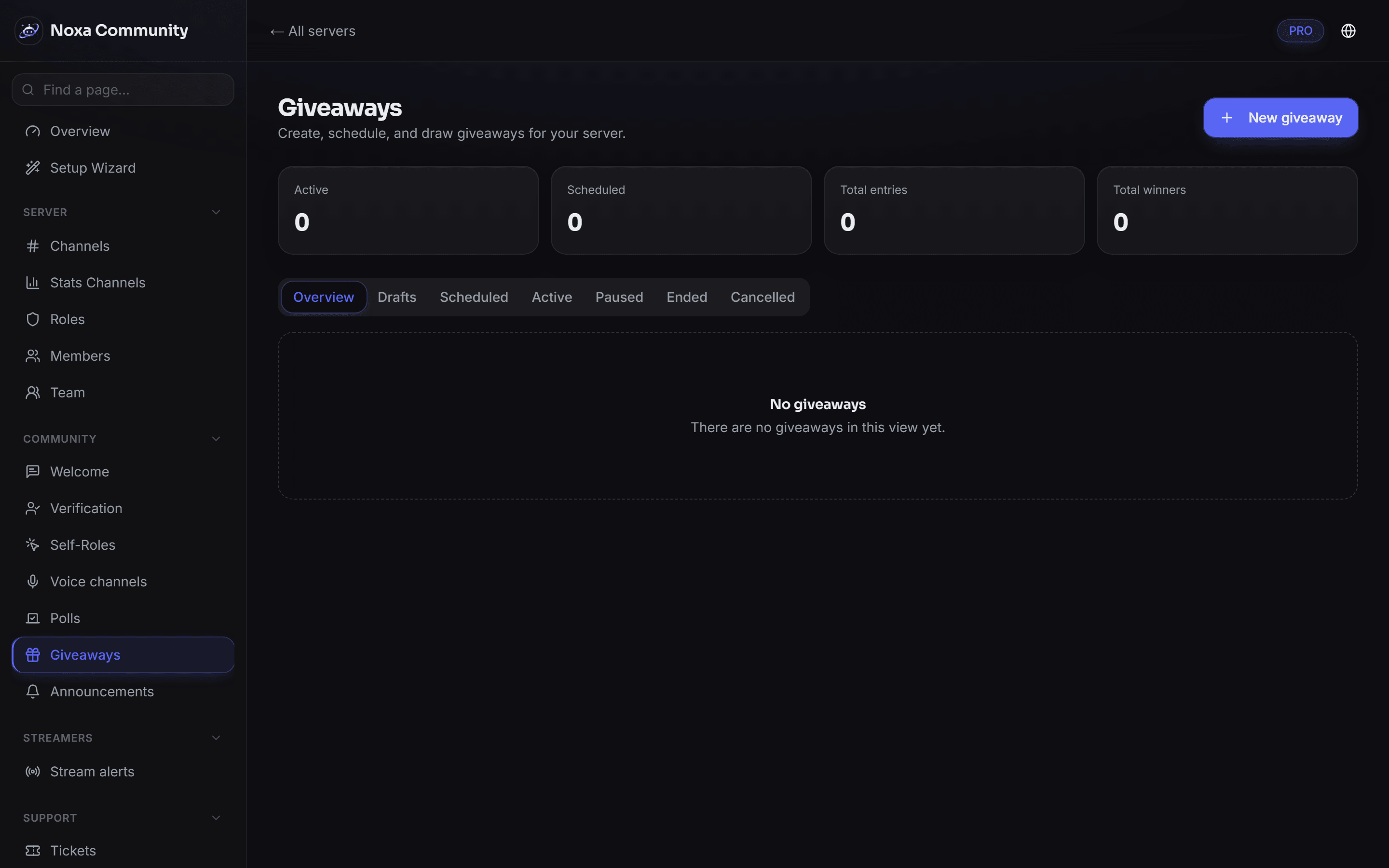The height and width of the screenshot is (868, 1389).
Task: Collapse the SERVER section chevron
Action: tap(217, 212)
